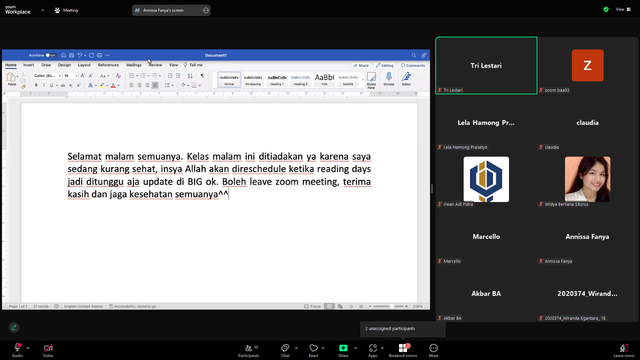Image resolution: width=640 pixels, height=360 pixels.
Task: Switch to the Design tab
Action: 64,65
